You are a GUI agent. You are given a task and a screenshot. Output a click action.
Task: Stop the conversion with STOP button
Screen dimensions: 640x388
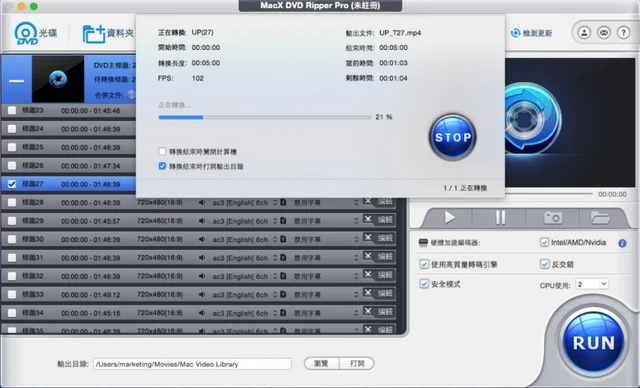pyautogui.click(x=452, y=137)
